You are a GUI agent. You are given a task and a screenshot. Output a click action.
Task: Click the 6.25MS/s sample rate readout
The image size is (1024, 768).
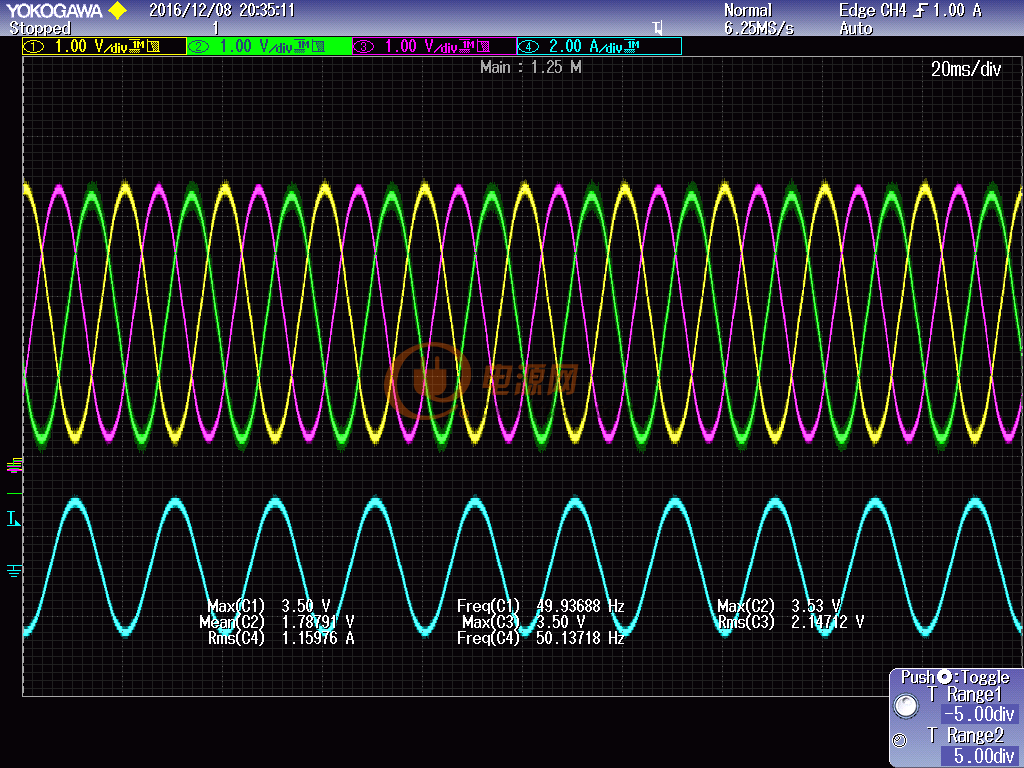click(759, 29)
